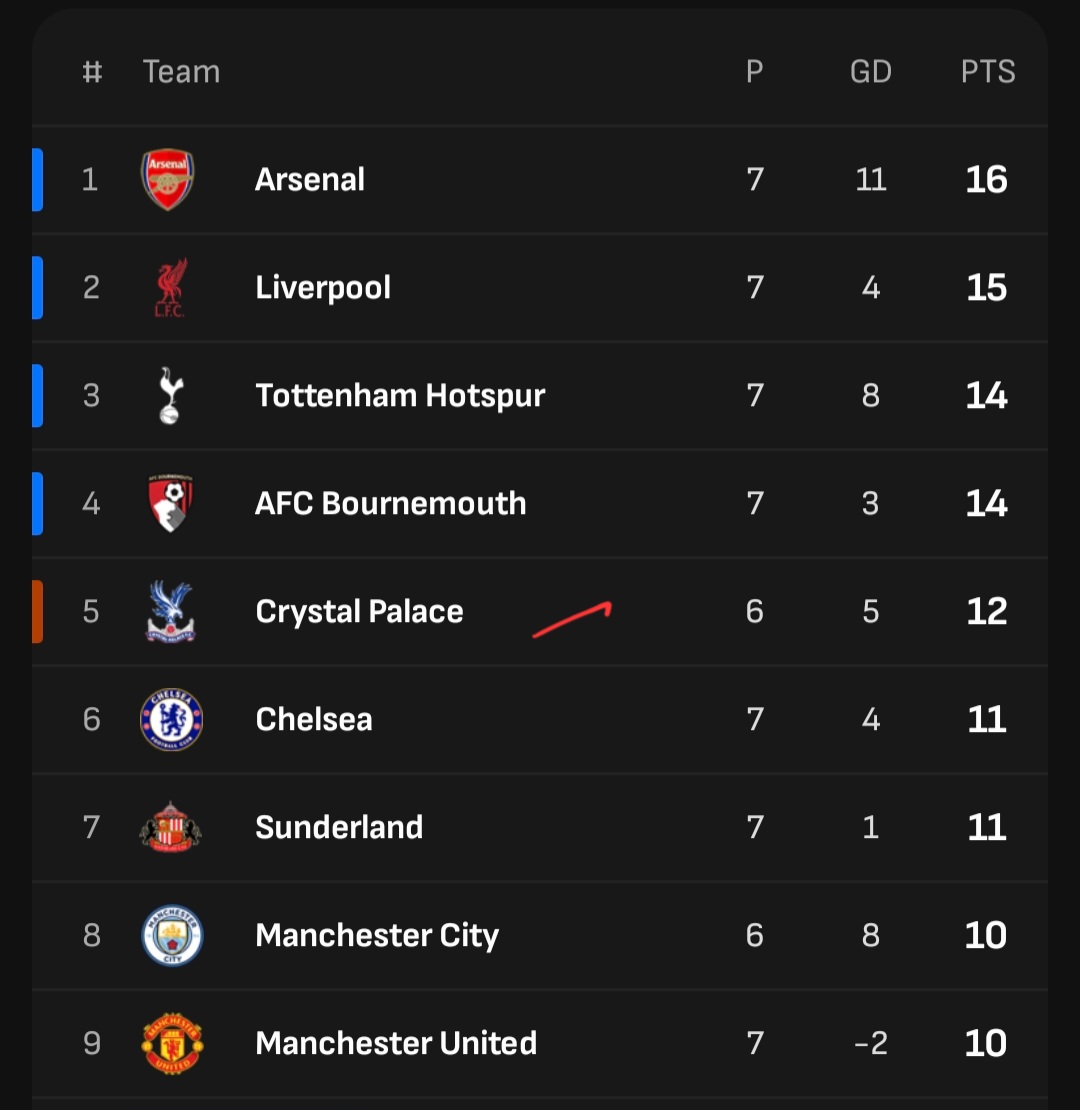The image size is (1080, 1110).
Task: Tap the Liverpool club crest
Action: pos(170,288)
